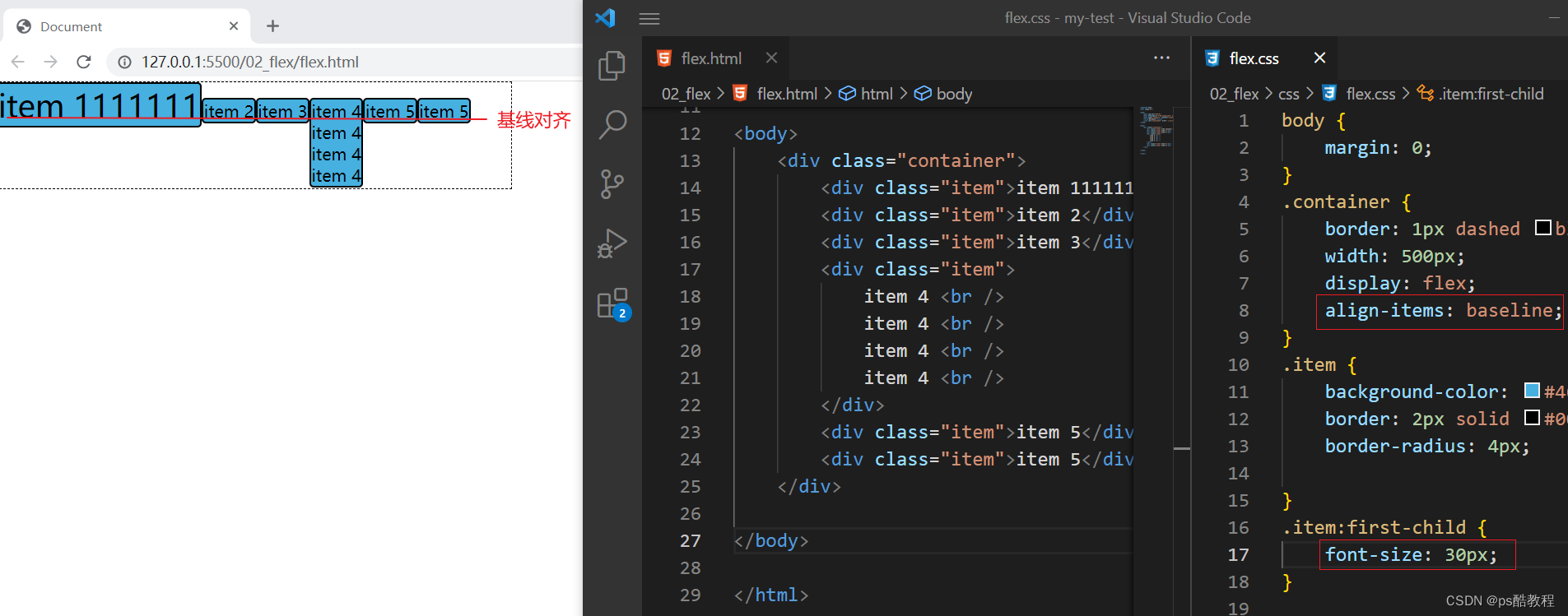The width and height of the screenshot is (1568, 616).
Task: Click 'align-items: baseline;' in flex.css
Action: [x=1443, y=310]
